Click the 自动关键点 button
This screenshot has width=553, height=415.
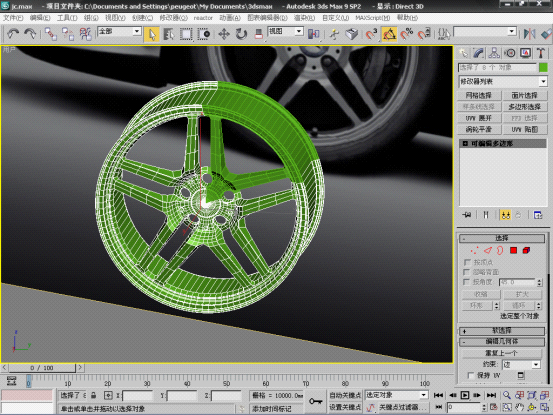pyautogui.click(x=345, y=395)
